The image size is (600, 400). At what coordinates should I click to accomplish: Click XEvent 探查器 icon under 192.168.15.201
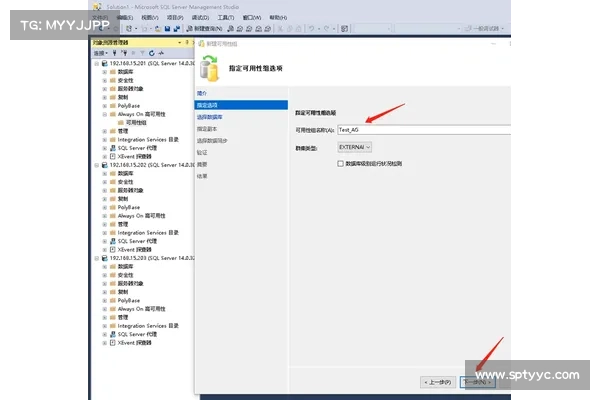(112, 156)
